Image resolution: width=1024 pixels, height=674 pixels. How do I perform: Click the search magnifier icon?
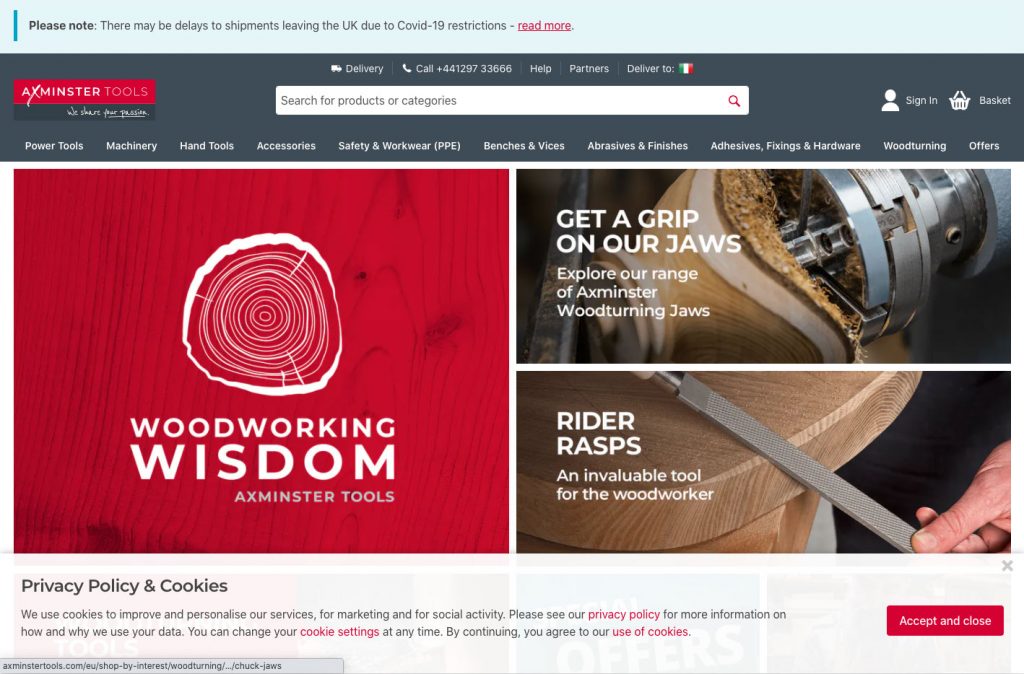coord(734,101)
